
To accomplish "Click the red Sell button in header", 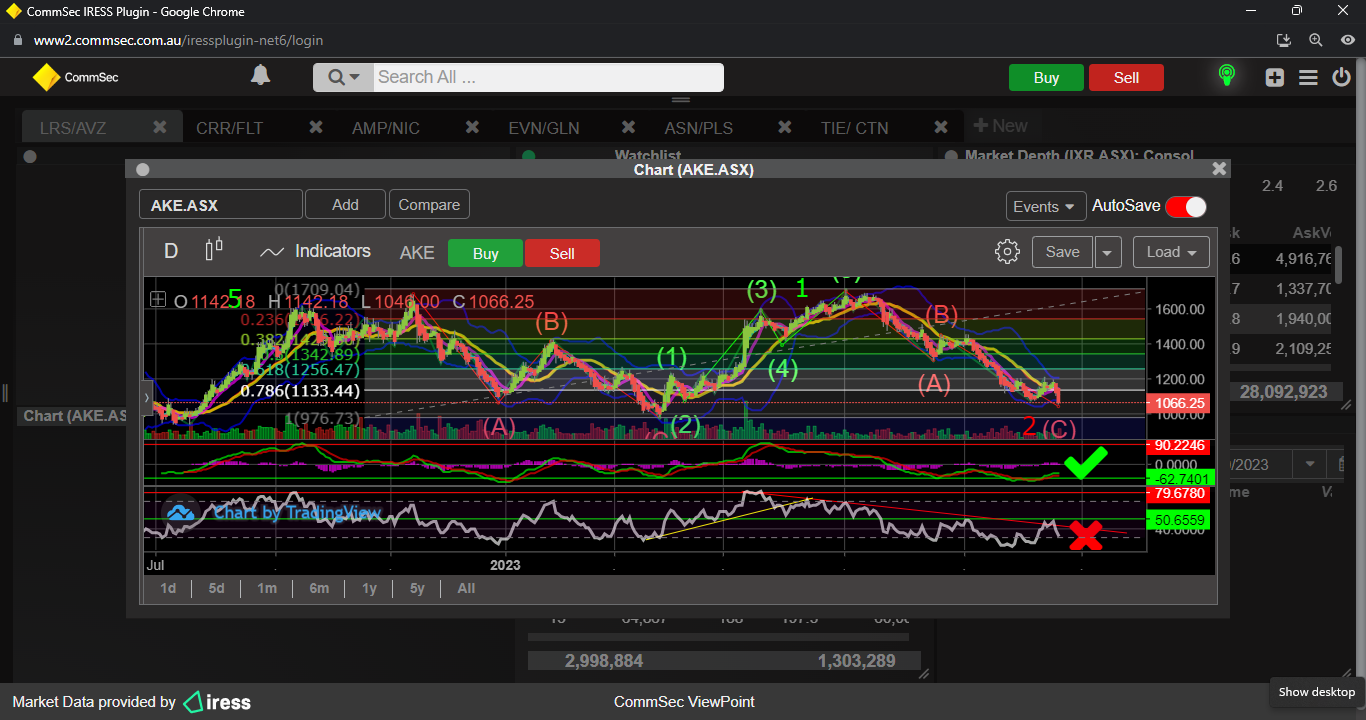I will pos(1126,78).
